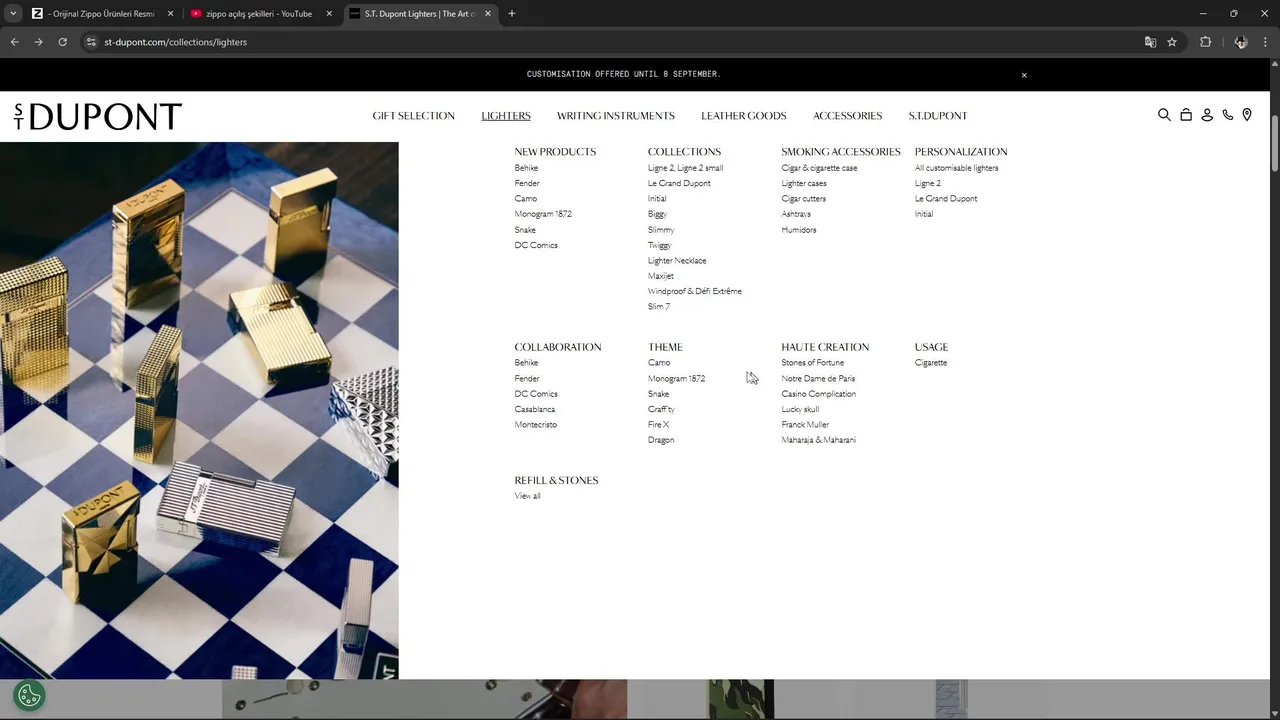Screen dimensions: 1280x720
Task: Open Cigar & cigarette case link
Action: pyautogui.click(x=819, y=168)
